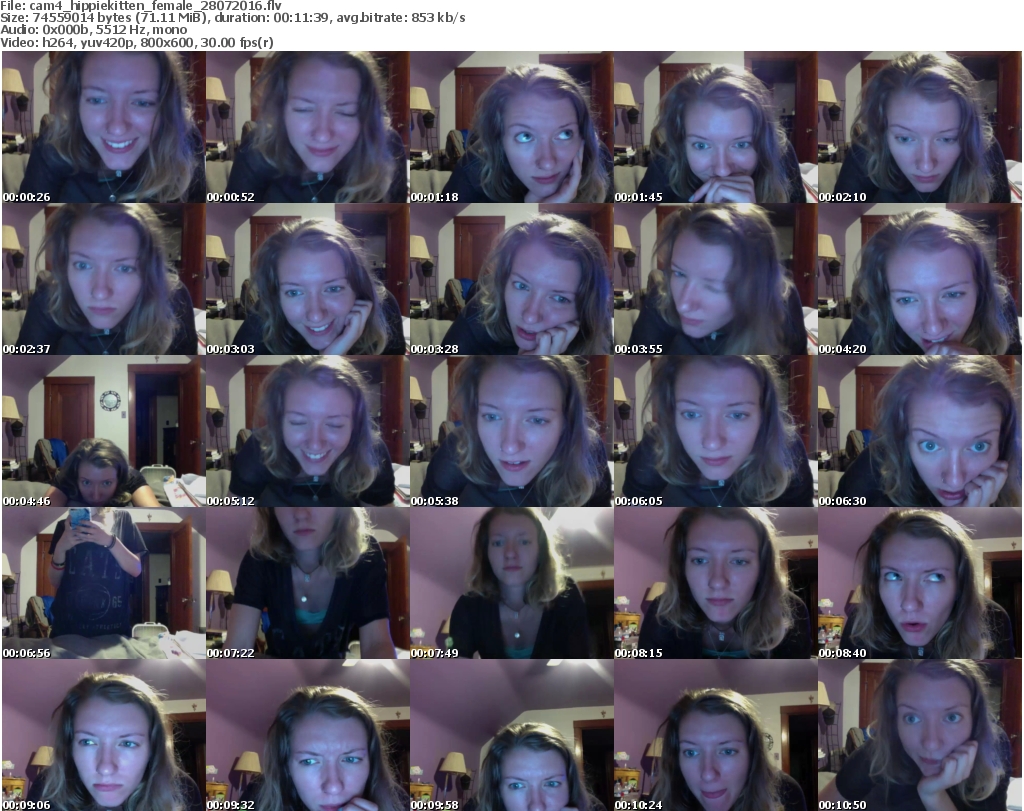View the frame stamped 00:10:50
Viewport: 1024px width, 811px height.
pyautogui.click(x=920, y=735)
